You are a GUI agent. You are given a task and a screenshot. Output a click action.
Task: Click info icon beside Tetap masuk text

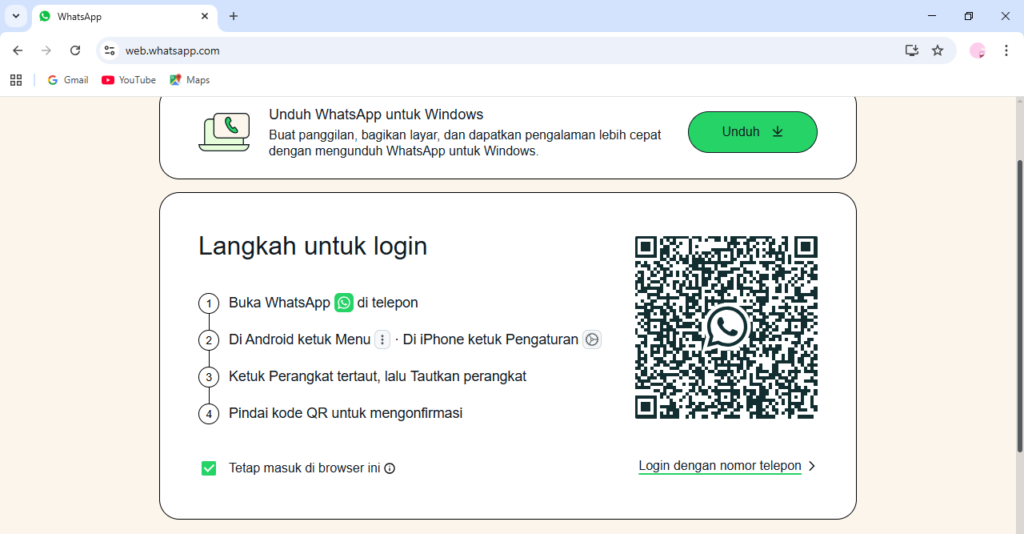[x=390, y=468]
